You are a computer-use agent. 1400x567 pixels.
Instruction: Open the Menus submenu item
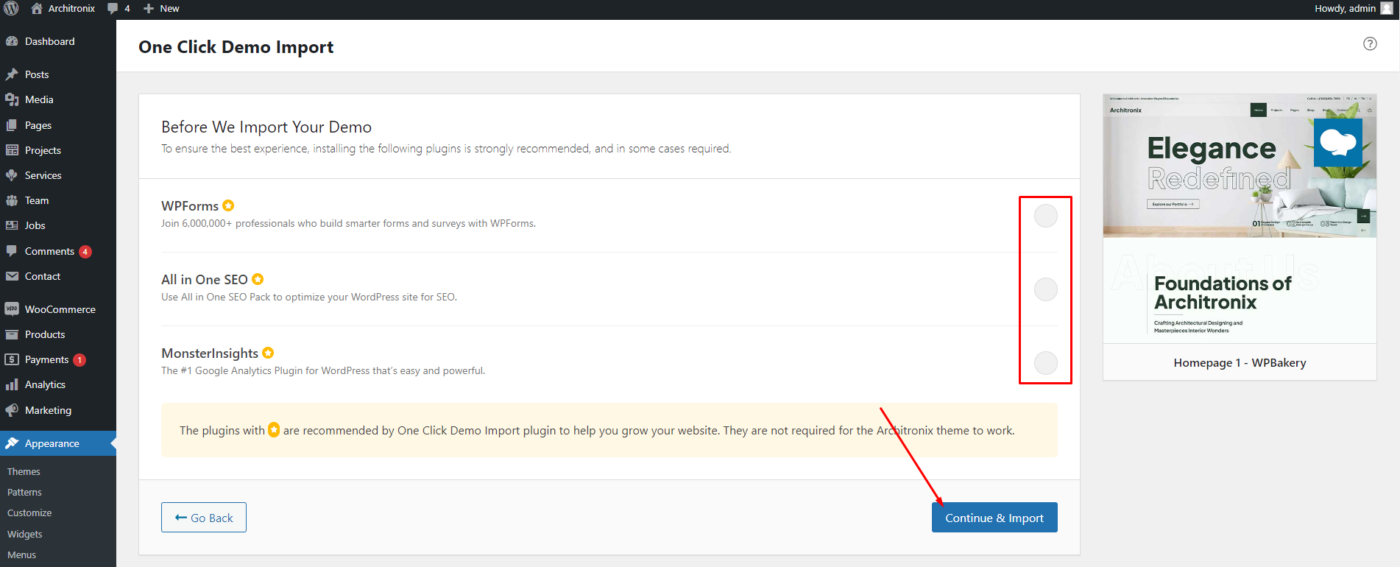(x=22, y=555)
